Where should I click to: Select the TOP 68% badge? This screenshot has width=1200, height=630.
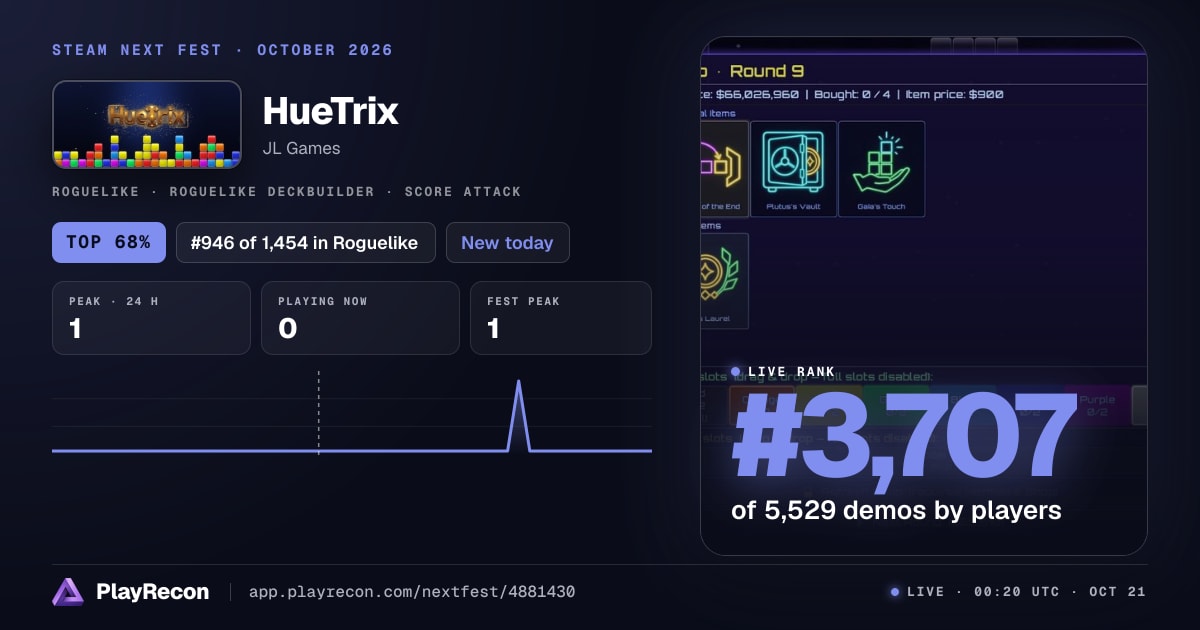pyautogui.click(x=109, y=242)
